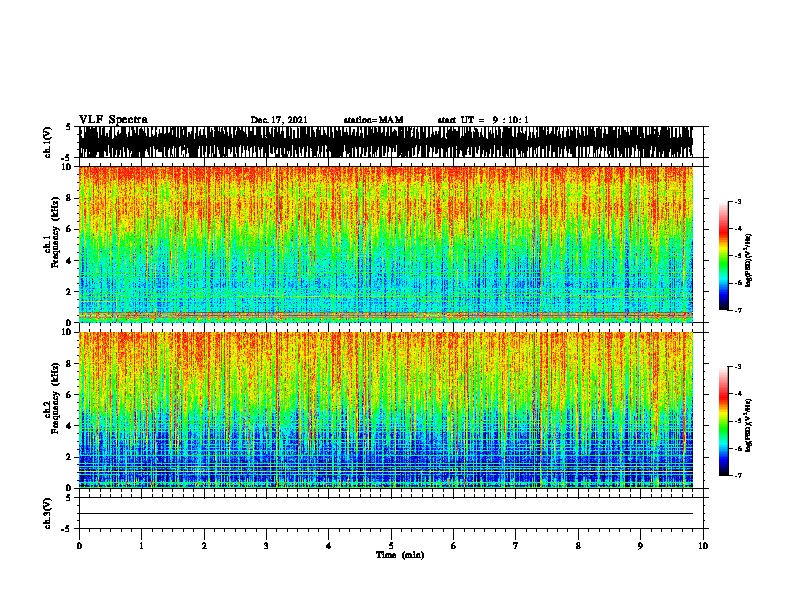Image resolution: width=792 pixels, height=612 pixels.
Task: Click the "-7" label on ch.2 color bar
Action: pos(738,476)
